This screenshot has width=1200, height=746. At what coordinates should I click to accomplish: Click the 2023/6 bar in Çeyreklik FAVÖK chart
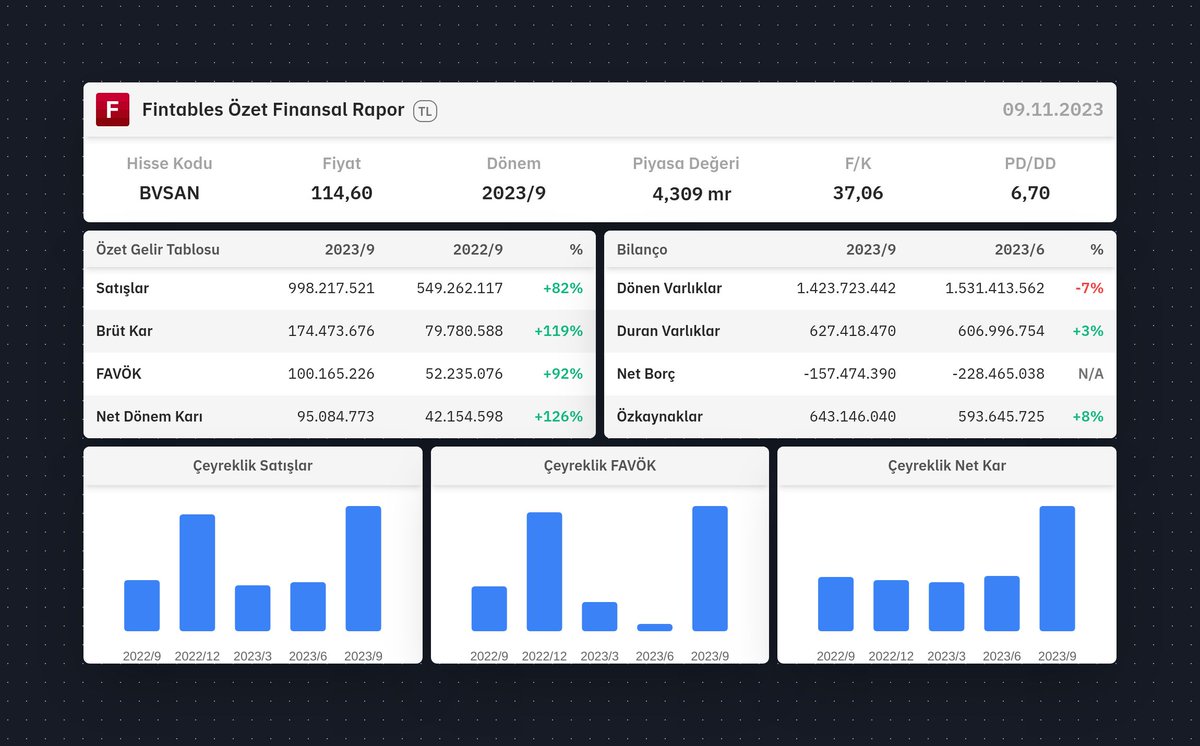[654, 626]
